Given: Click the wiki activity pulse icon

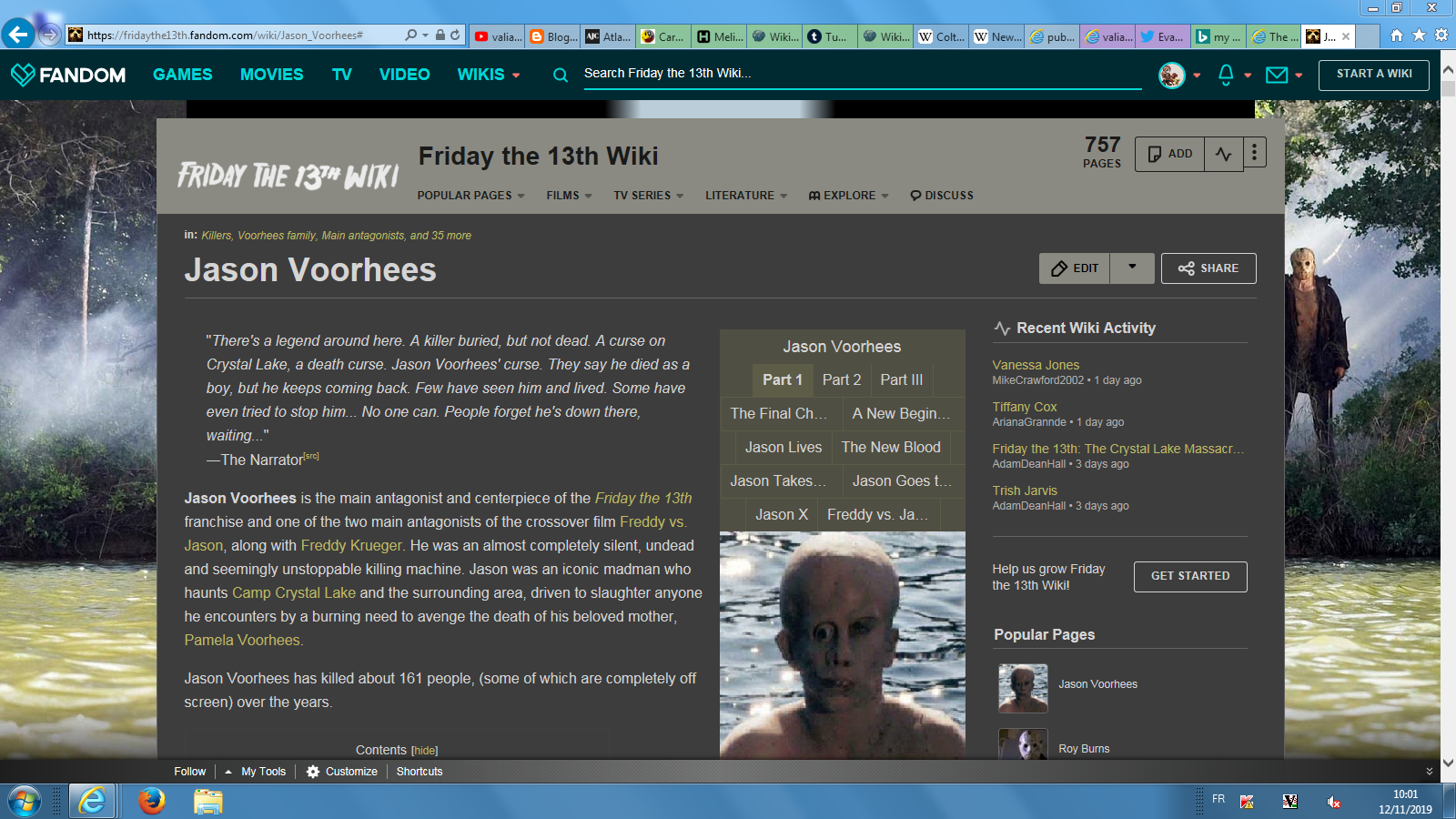Looking at the screenshot, I should [x=1224, y=154].
